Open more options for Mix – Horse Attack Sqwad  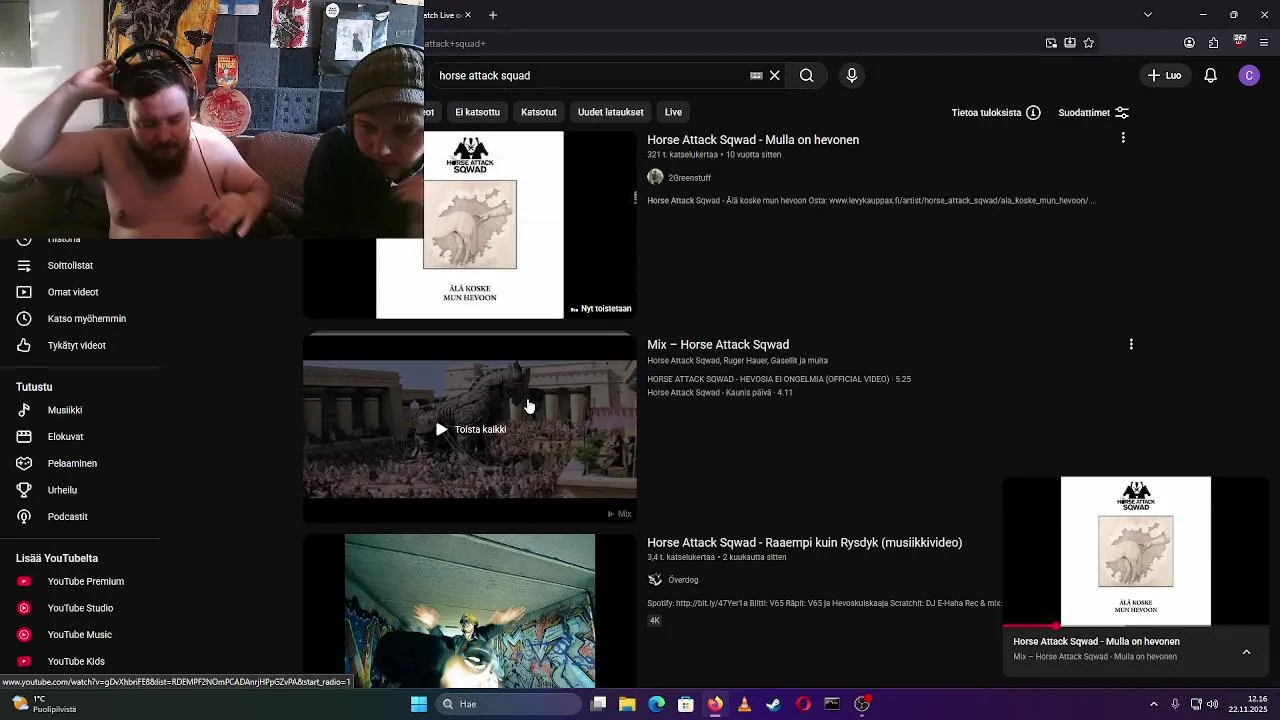coord(1131,344)
